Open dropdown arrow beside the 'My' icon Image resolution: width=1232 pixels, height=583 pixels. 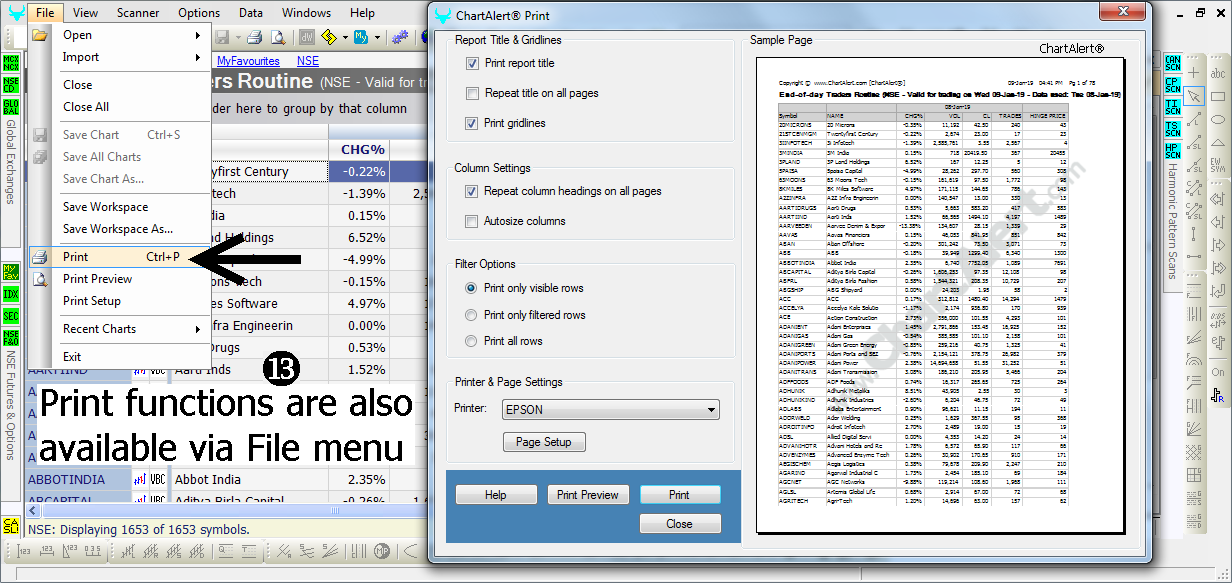377,38
